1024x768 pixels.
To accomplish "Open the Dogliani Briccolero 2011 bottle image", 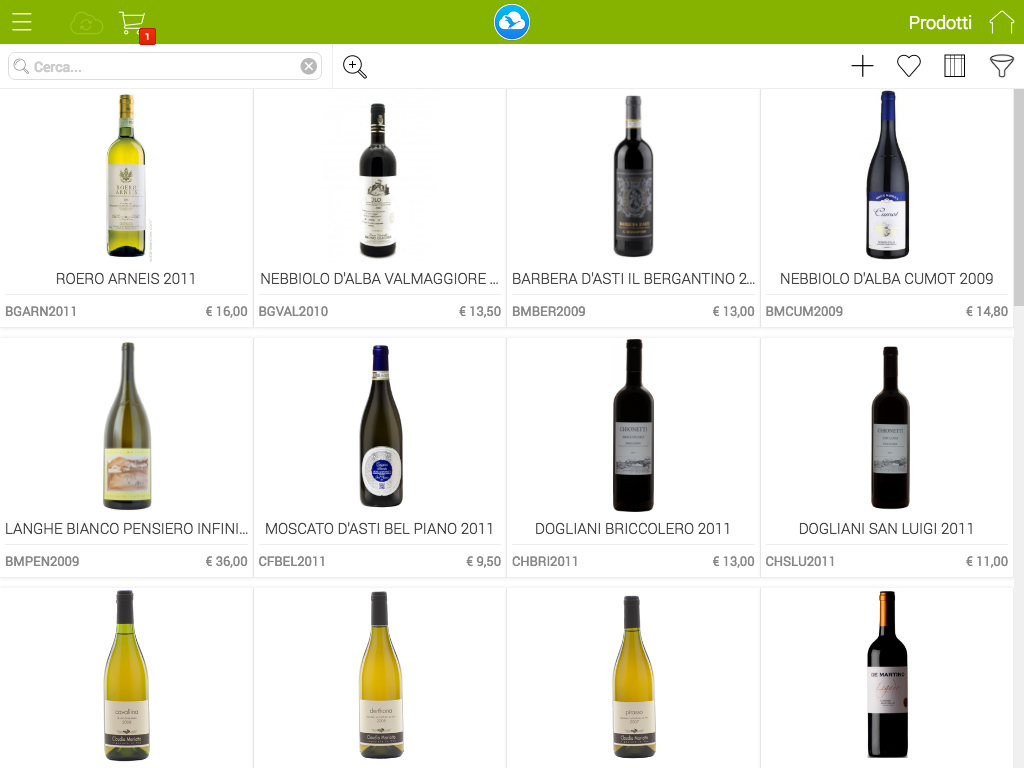I will click(633, 425).
